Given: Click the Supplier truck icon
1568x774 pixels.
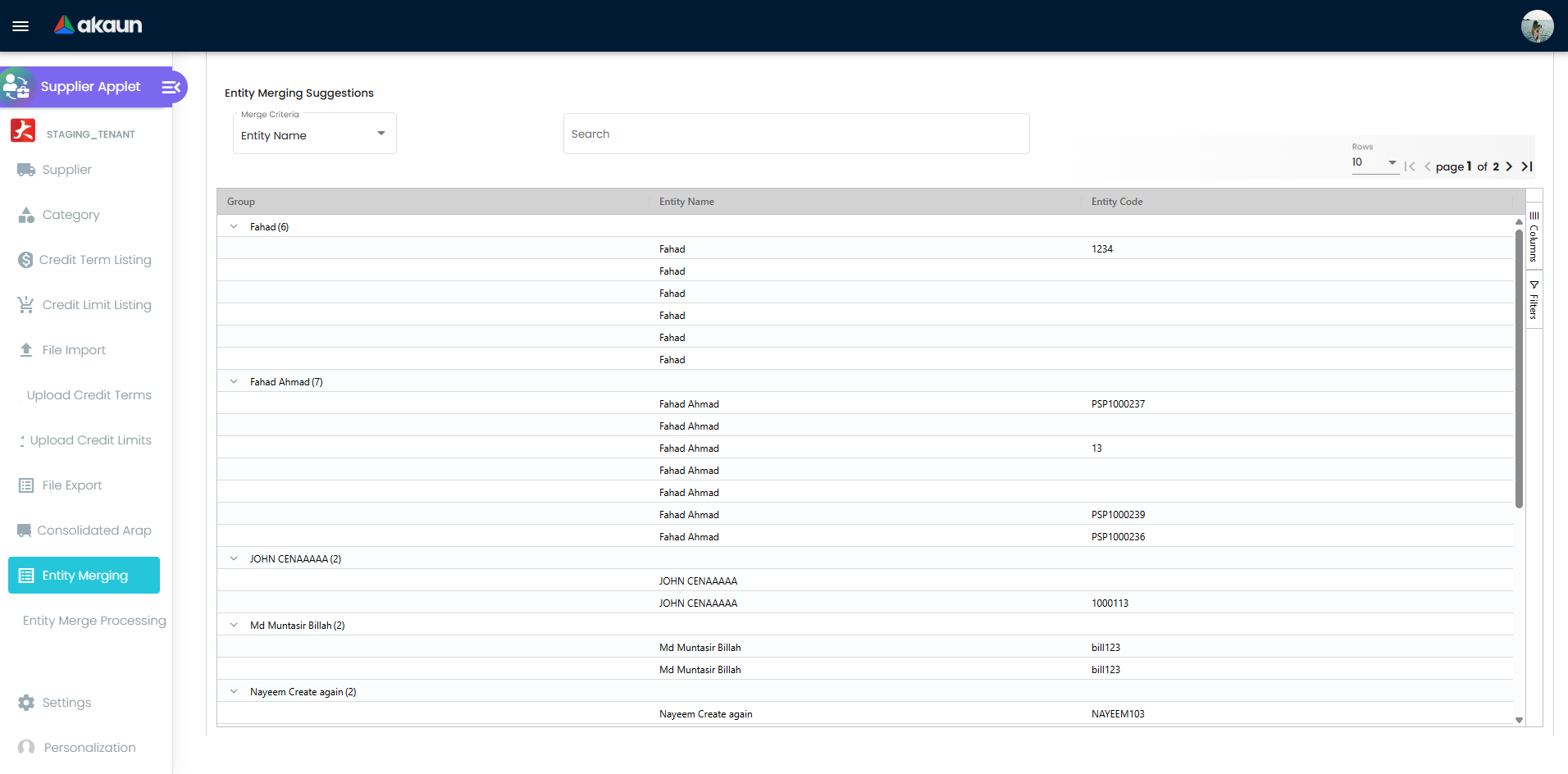Looking at the screenshot, I should click(x=26, y=170).
